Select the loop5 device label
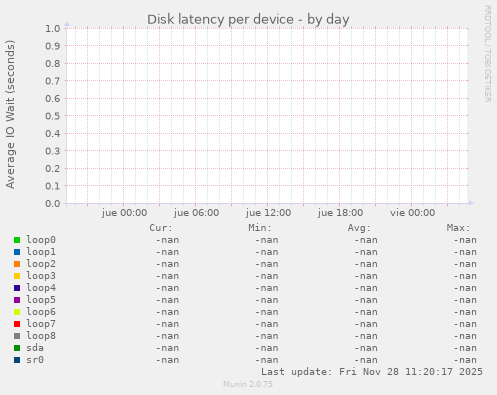 pos(41,300)
